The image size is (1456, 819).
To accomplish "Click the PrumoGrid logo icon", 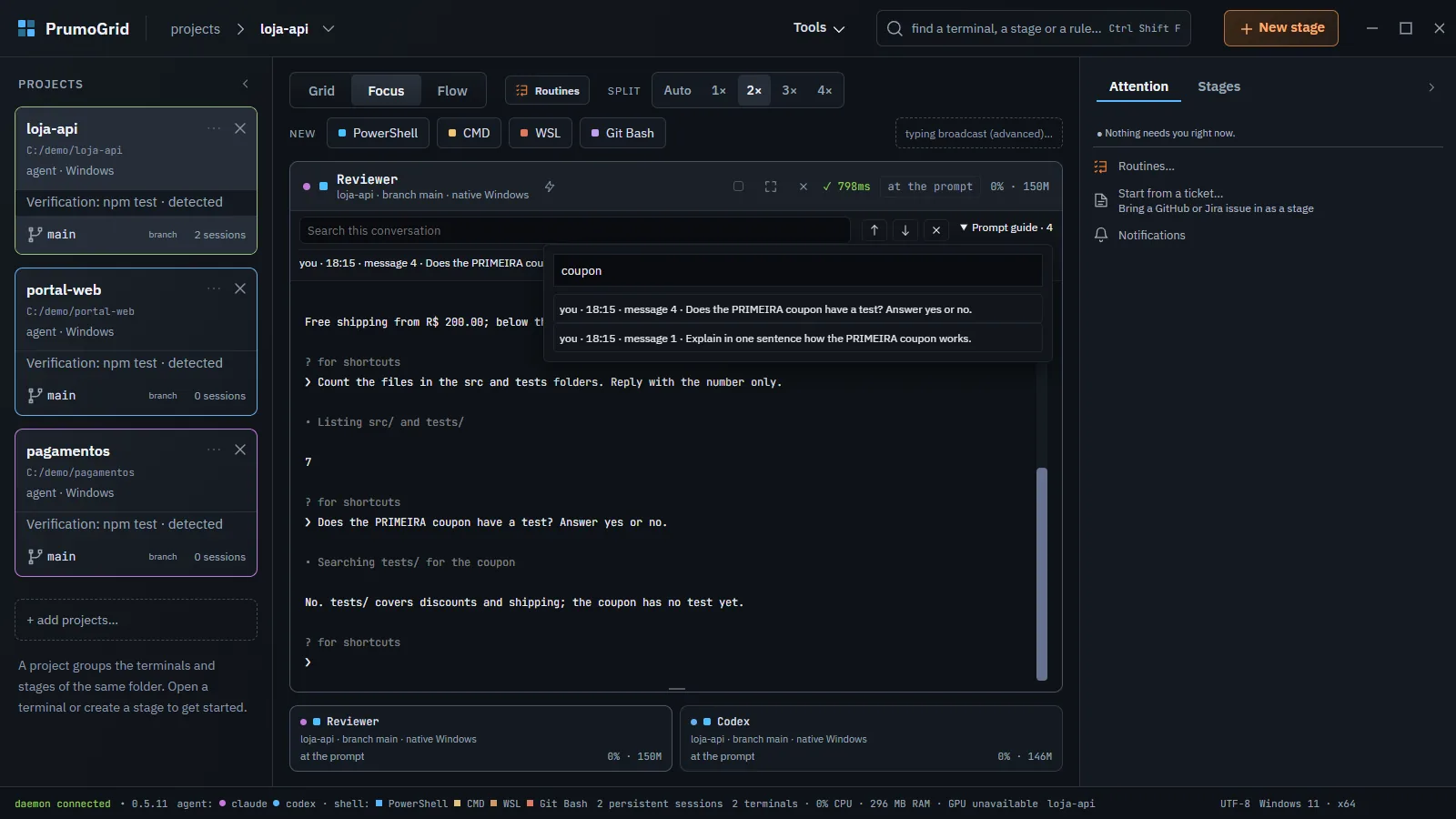I will pos(26,28).
